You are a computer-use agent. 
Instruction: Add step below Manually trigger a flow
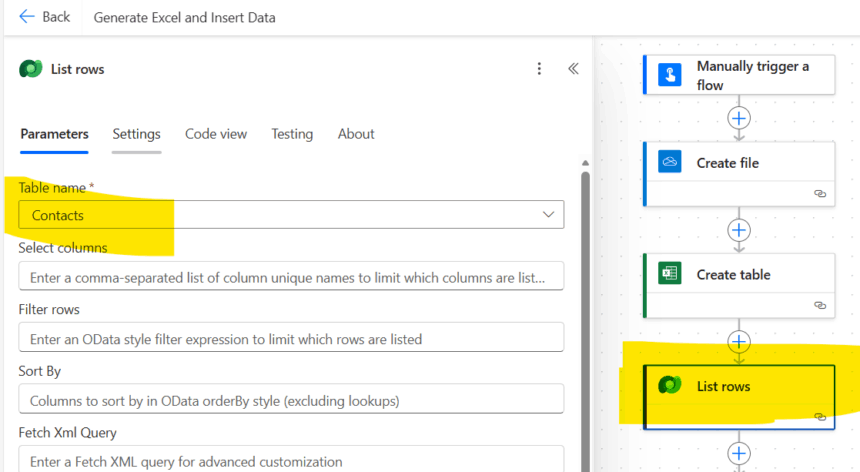(x=739, y=118)
